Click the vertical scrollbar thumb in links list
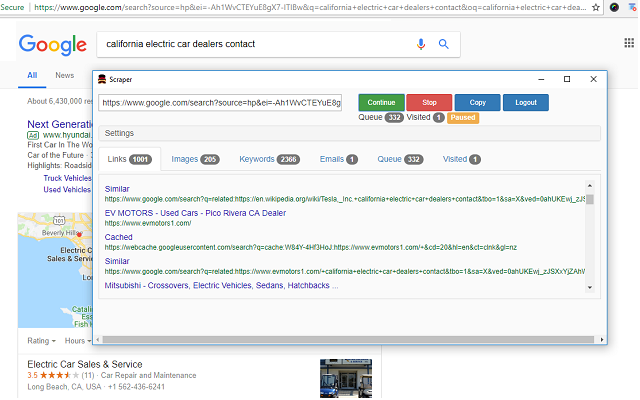The height and width of the screenshot is (400, 640). (x=590, y=199)
